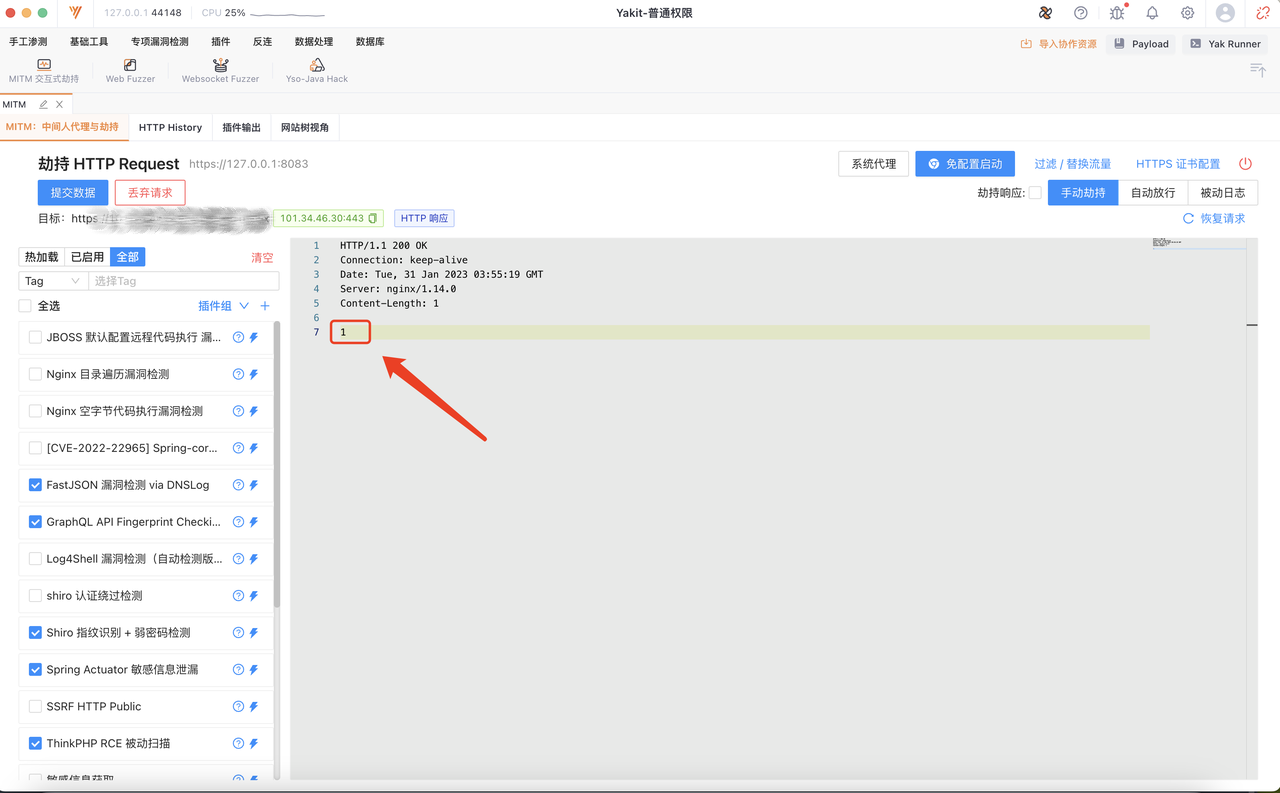The image size is (1280, 793).
Task: Open the 插件 menu
Action: pyautogui.click(x=221, y=42)
